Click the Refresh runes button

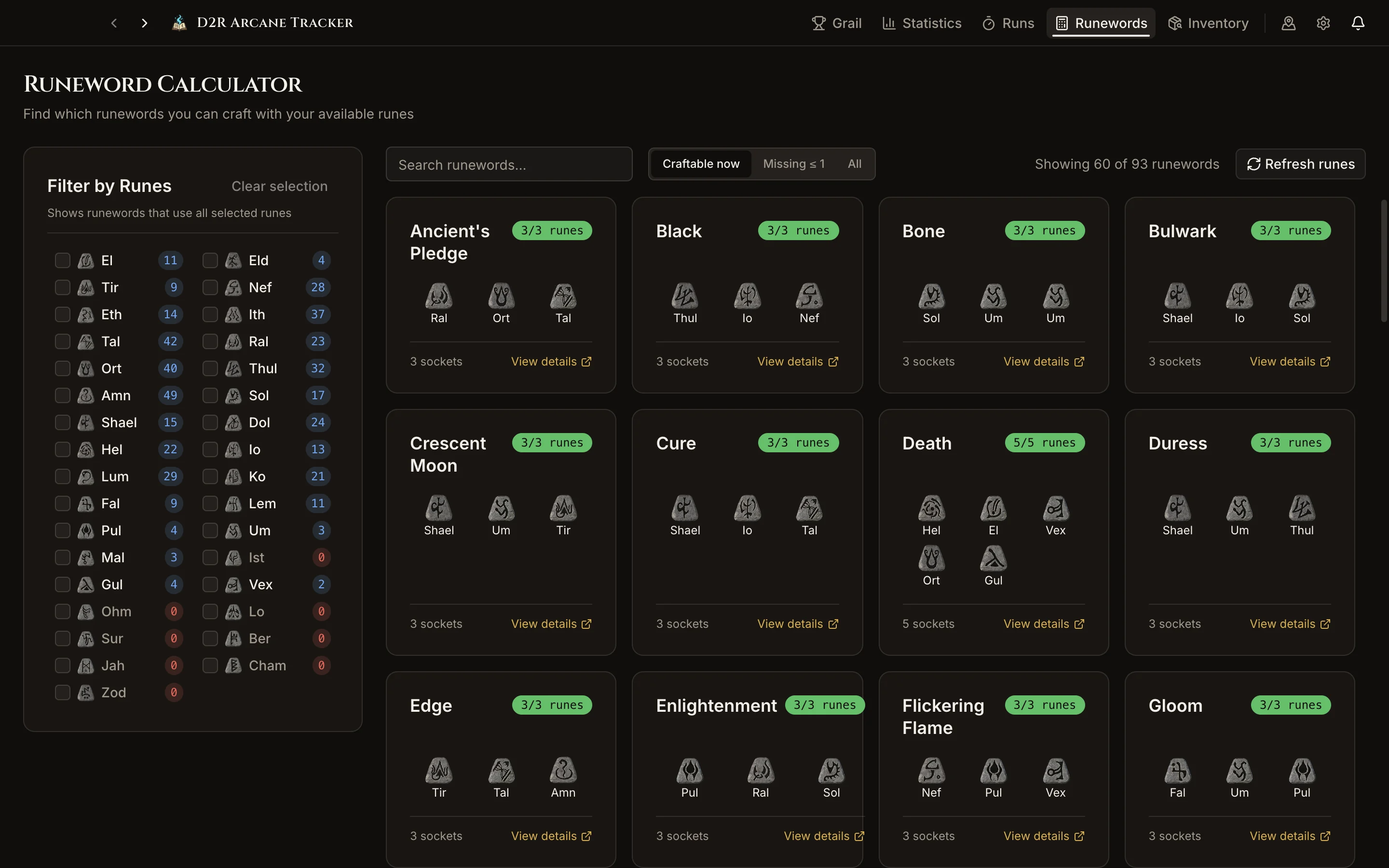(1300, 164)
